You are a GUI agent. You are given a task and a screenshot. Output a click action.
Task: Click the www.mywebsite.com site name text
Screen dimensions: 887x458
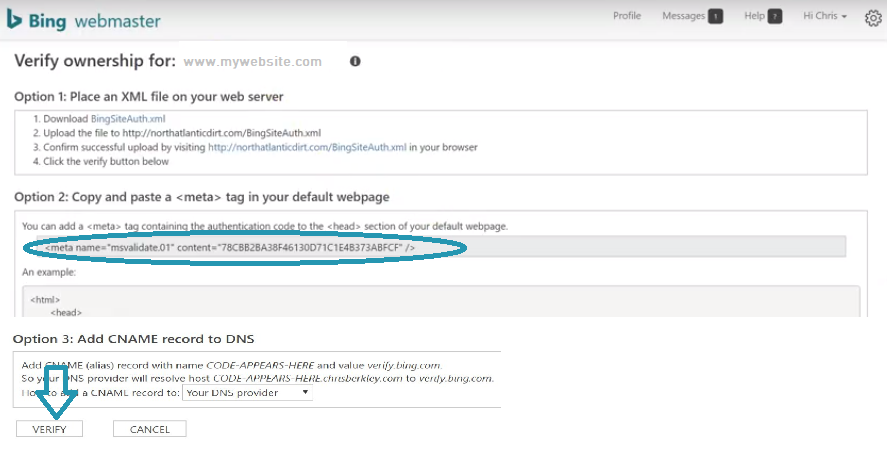(x=252, y=62)
